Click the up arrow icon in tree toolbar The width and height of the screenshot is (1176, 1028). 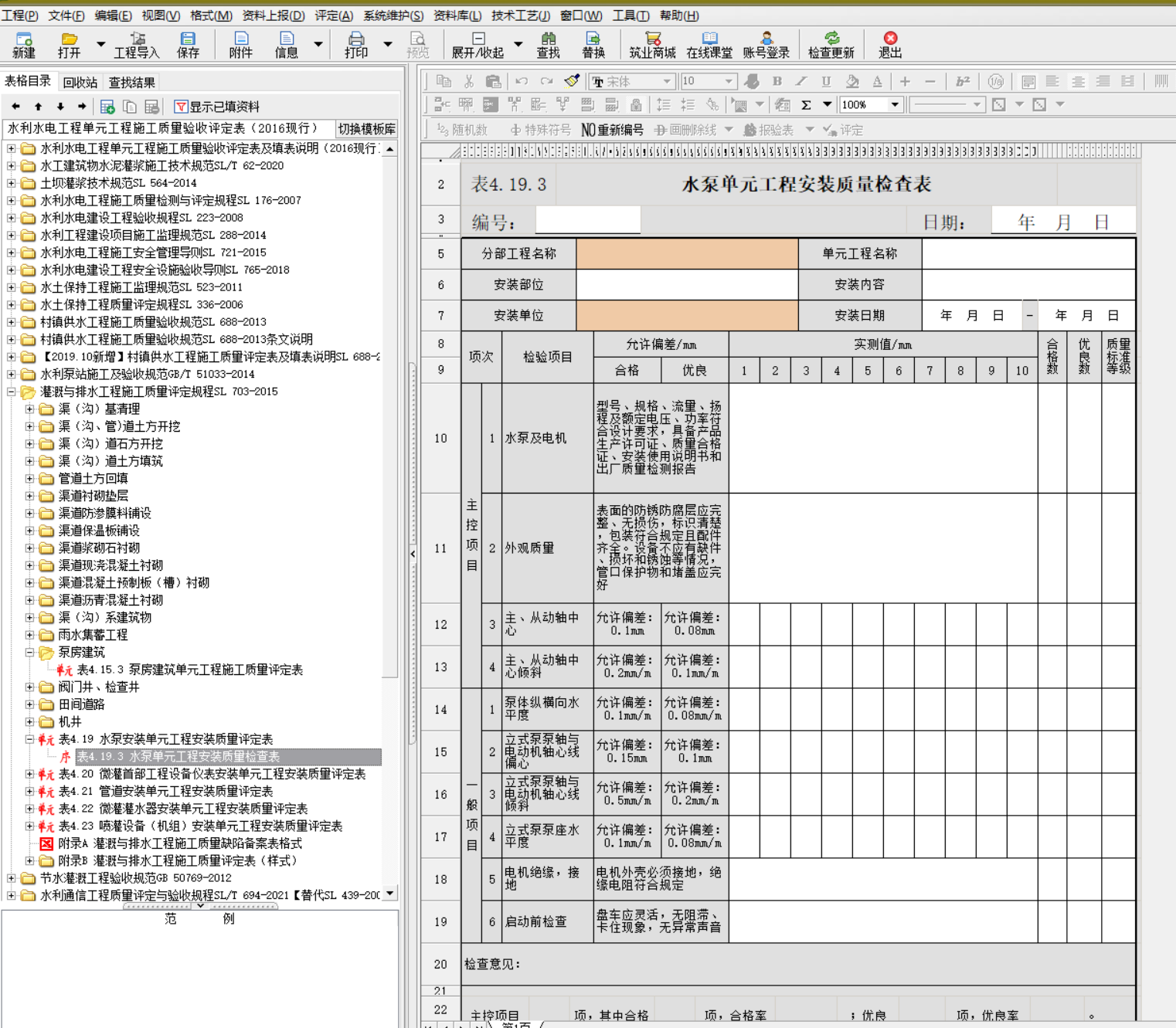tap(38, 107)
